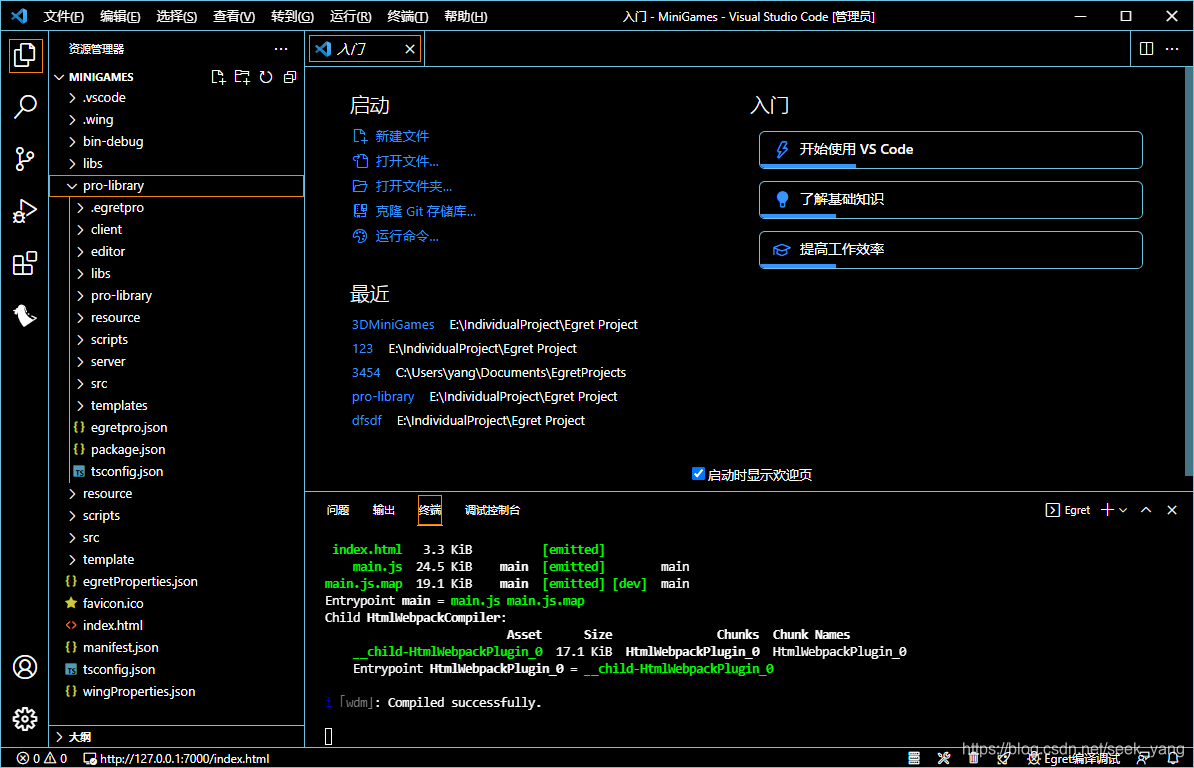Open the terminal launch profile dropdown arrow
Viewport: 1194px width, 768px height.
click(x=1123, y=510)
